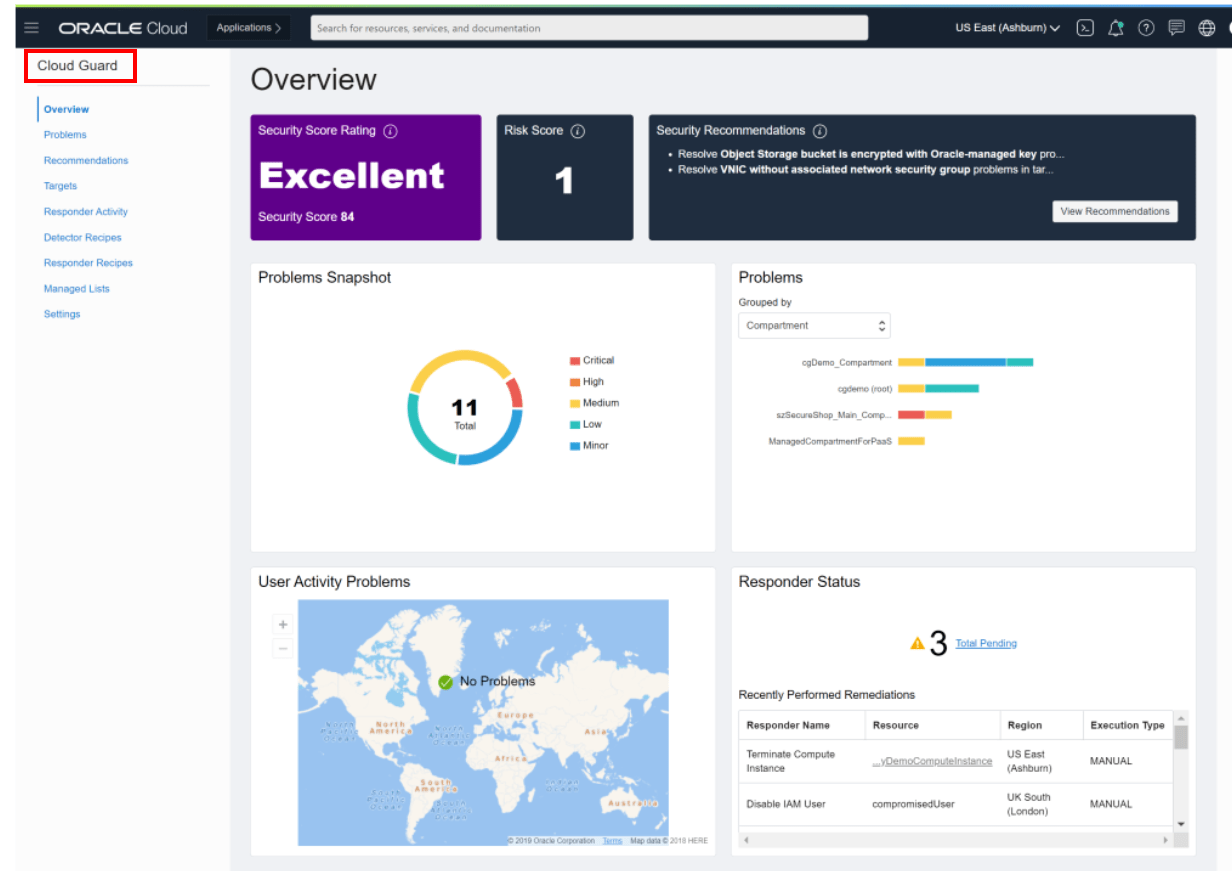Go to Problems in the sidebar
1232x871 pixels.
tap(65, 135)
